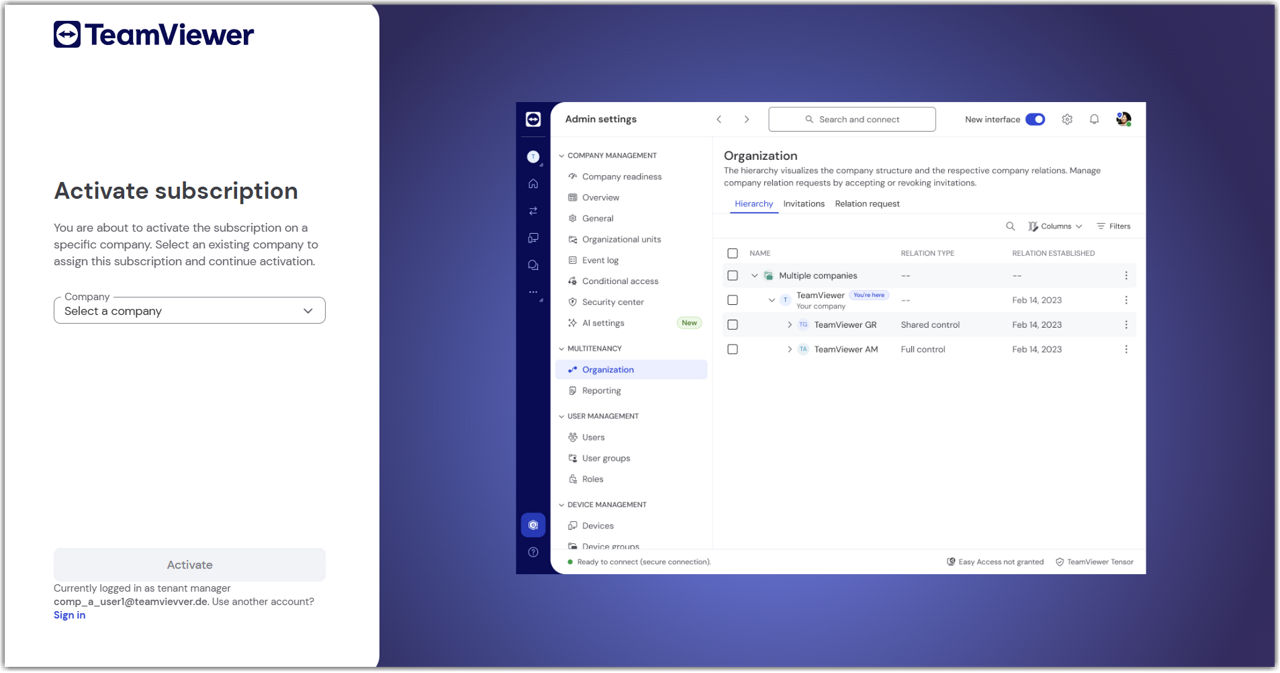Viewport: 1280px width, 673px height.
Task: Click the back navigation arrow
Action: click(x=719, y=119)
